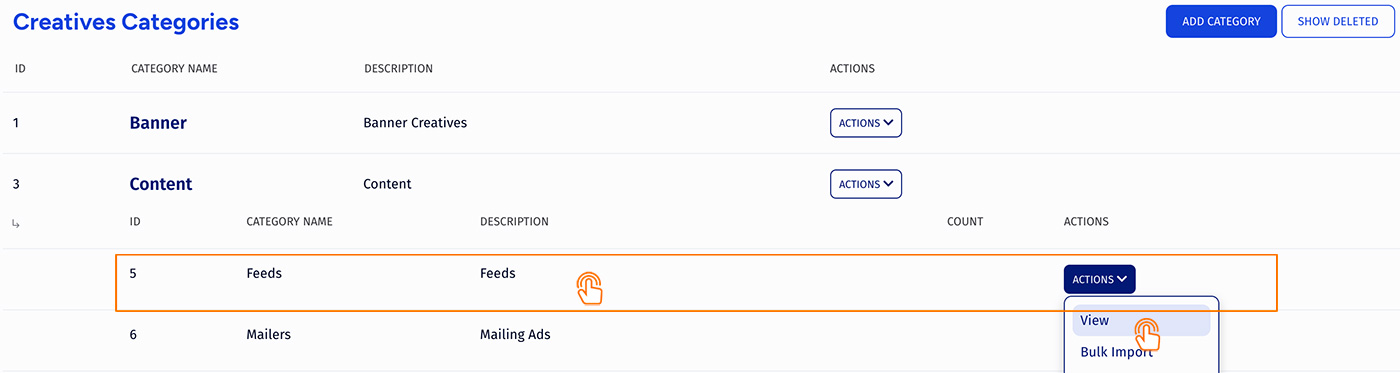The image size is (1400, 373).
Task: Open the Actions dropdown for Content
Action: (x=866, y=184)
